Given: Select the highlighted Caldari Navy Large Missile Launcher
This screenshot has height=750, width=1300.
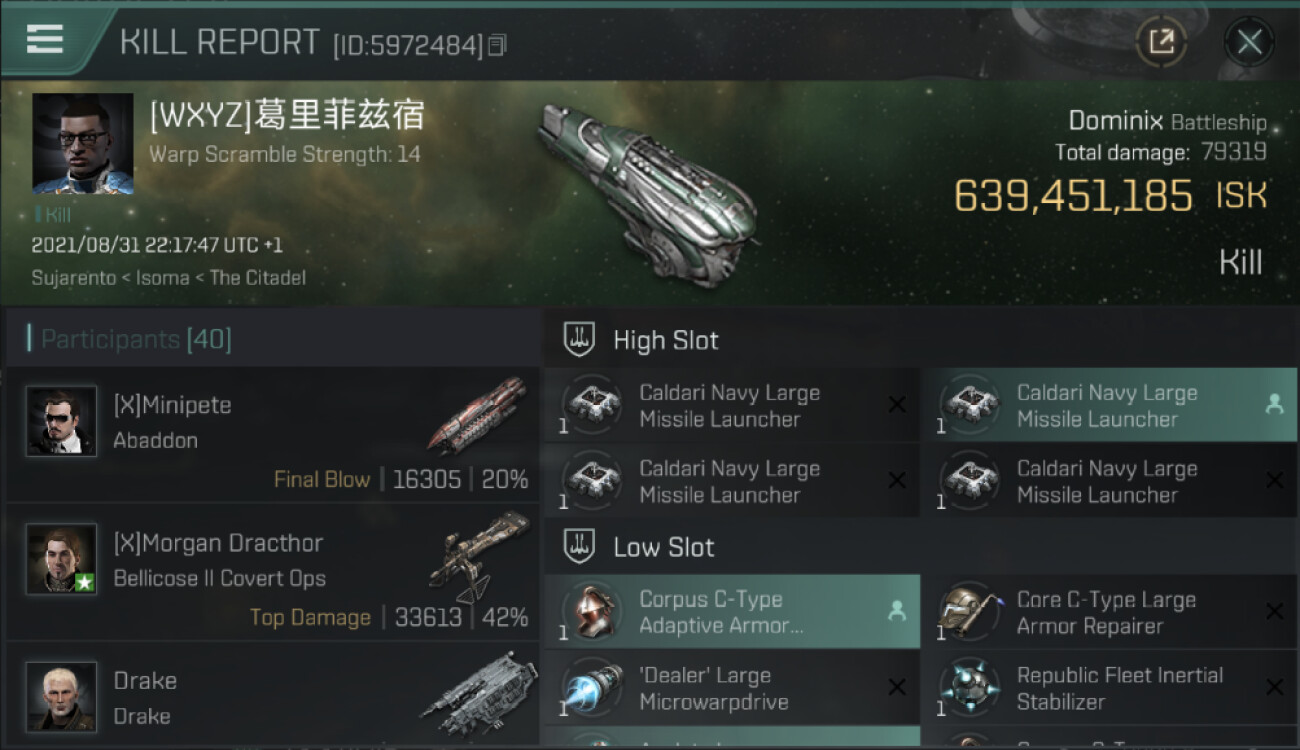Looking at the screenshot, I should click(x=1109, y=405).
